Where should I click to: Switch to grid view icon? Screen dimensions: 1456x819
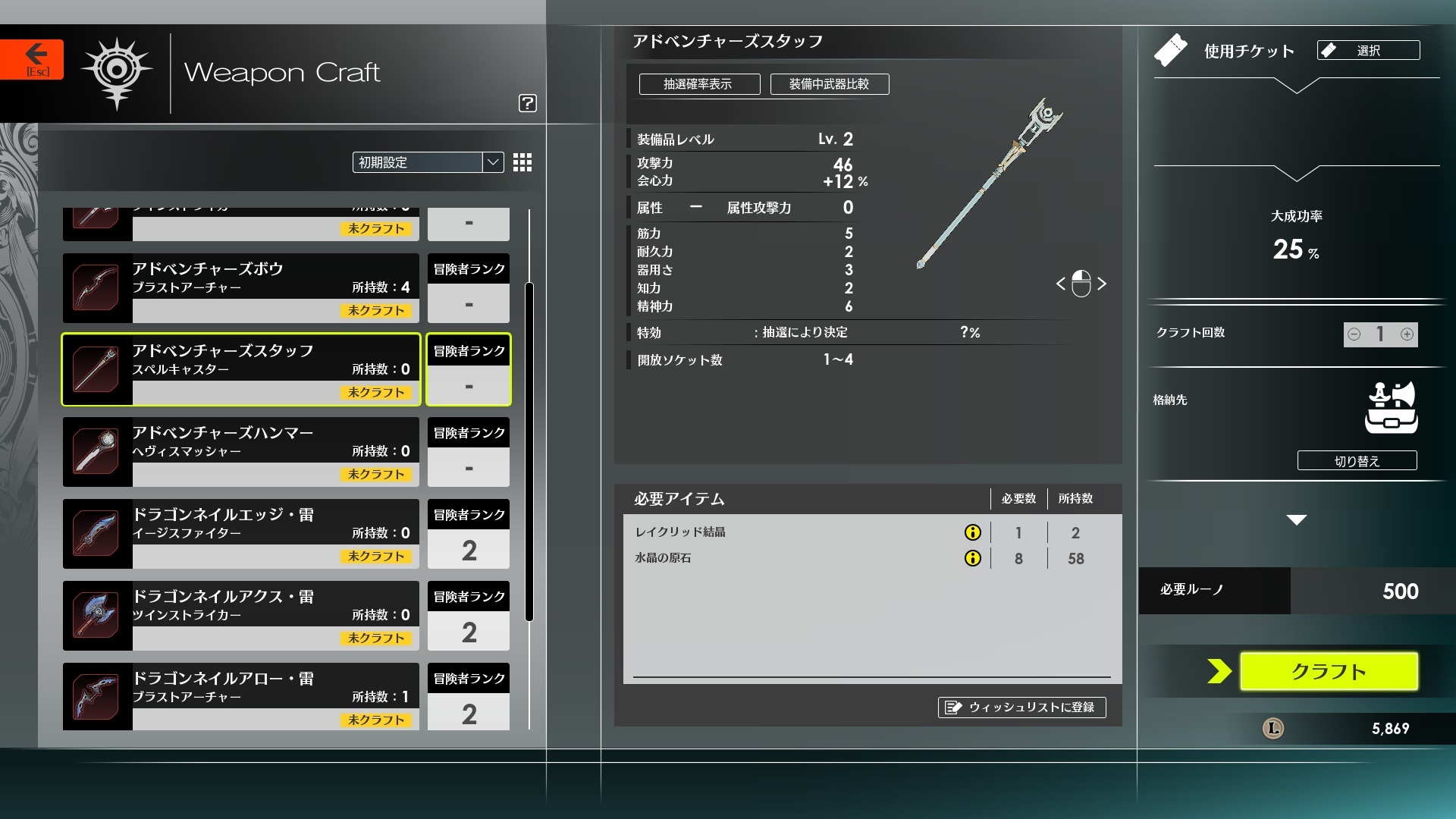pyautogui.click(x=522, y=162)
